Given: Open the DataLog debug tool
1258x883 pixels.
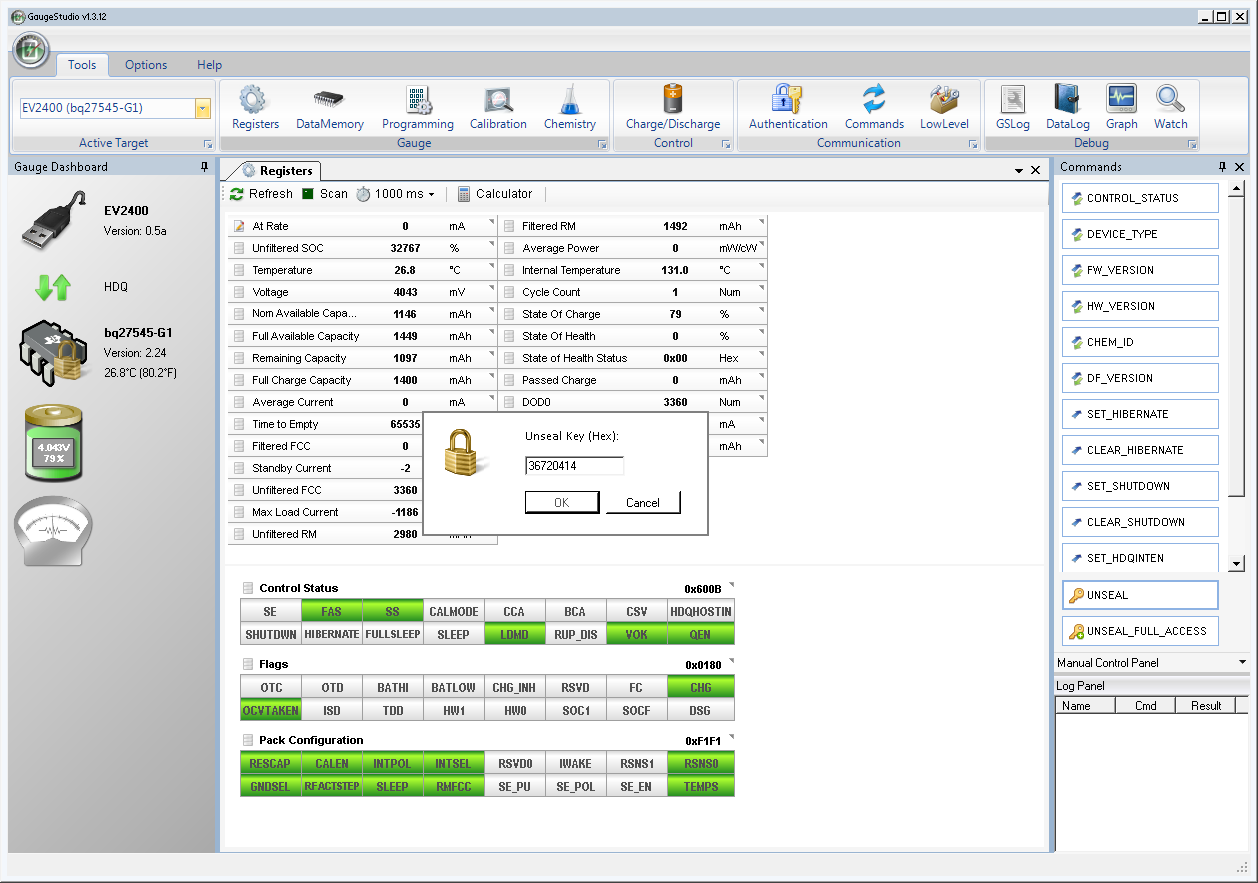Looking at the screenshot, I should click(1067, 108).
